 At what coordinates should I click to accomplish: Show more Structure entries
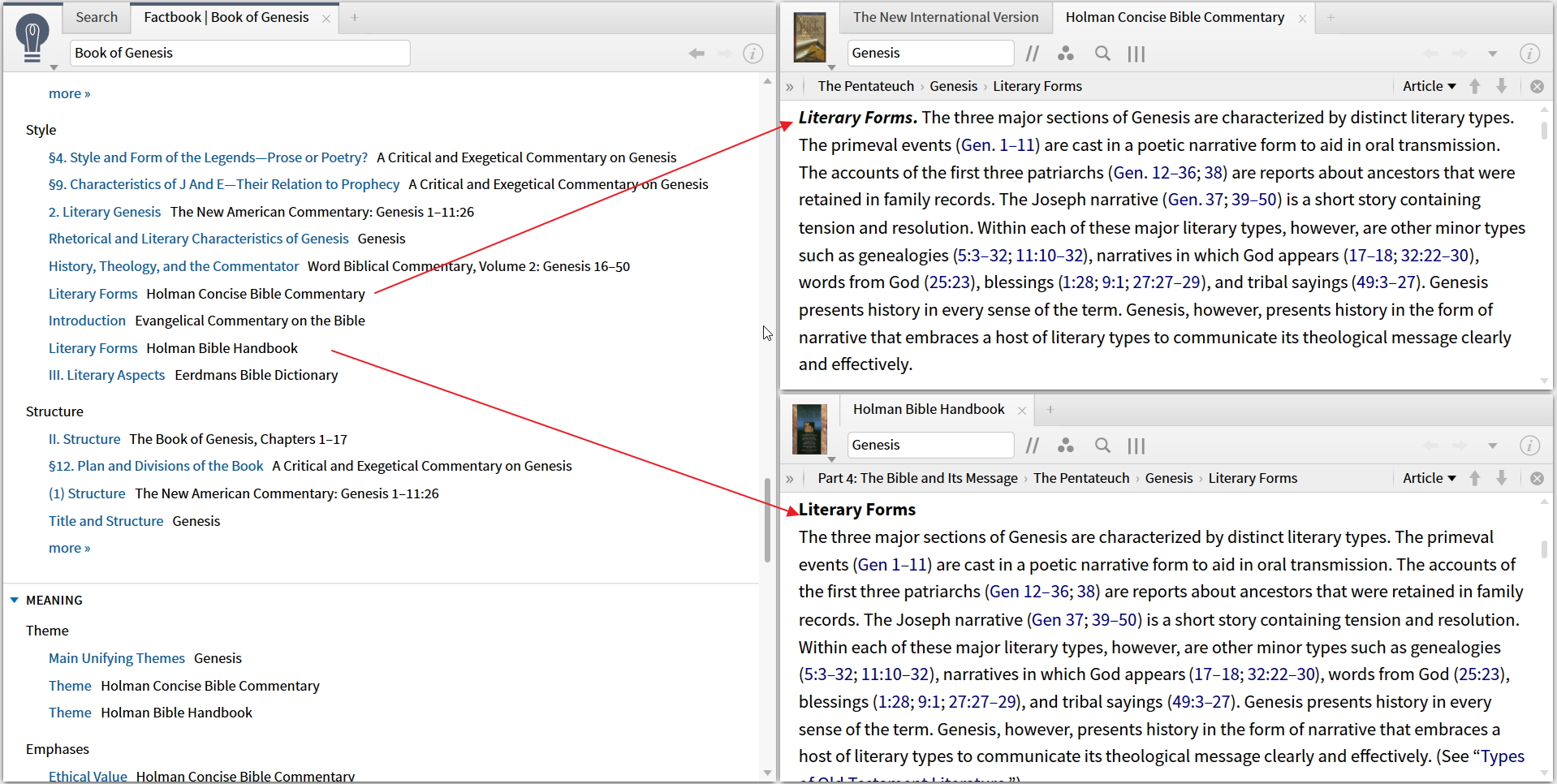[69, 548]
